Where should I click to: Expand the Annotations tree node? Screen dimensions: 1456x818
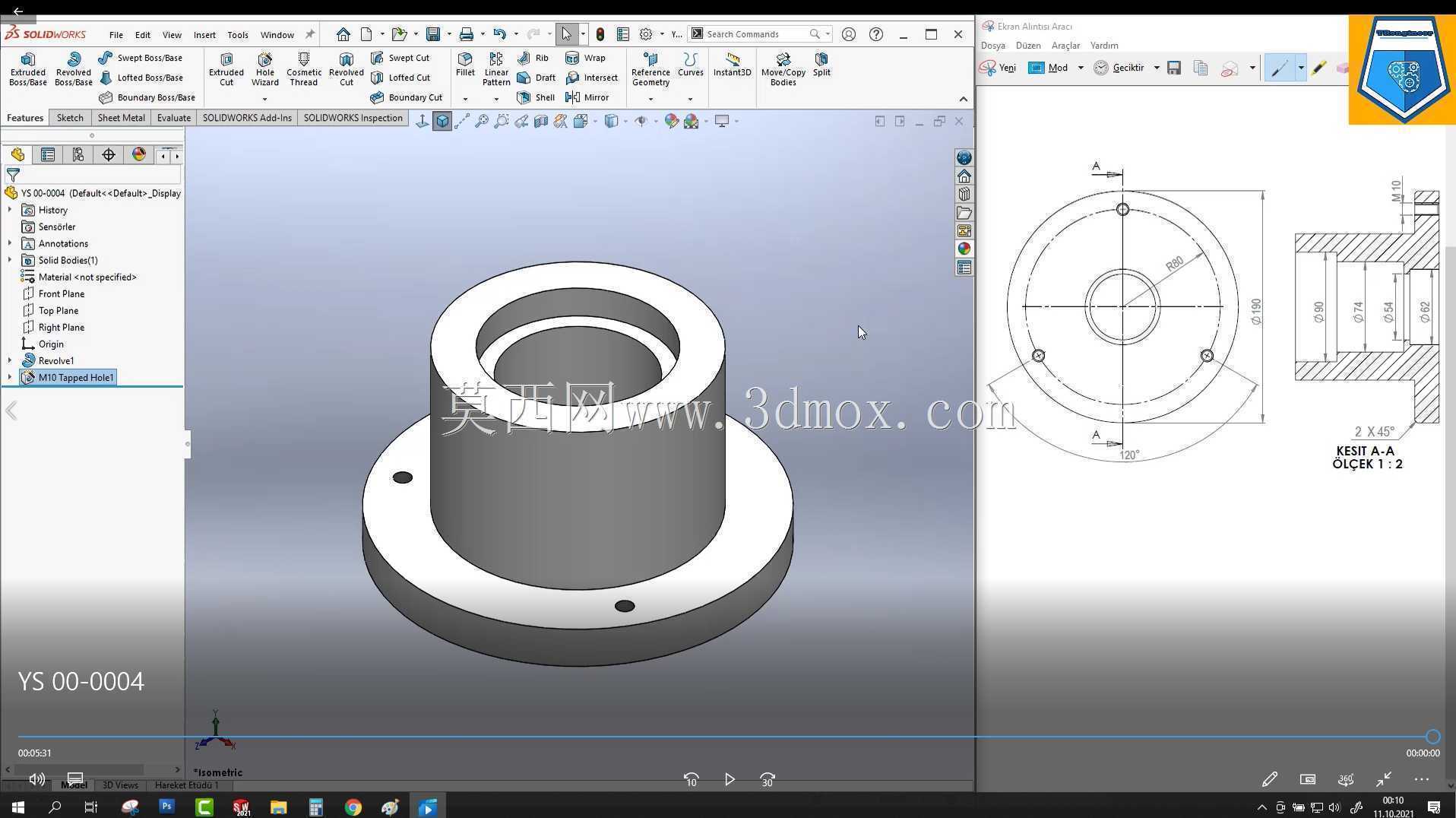(10, 243)
